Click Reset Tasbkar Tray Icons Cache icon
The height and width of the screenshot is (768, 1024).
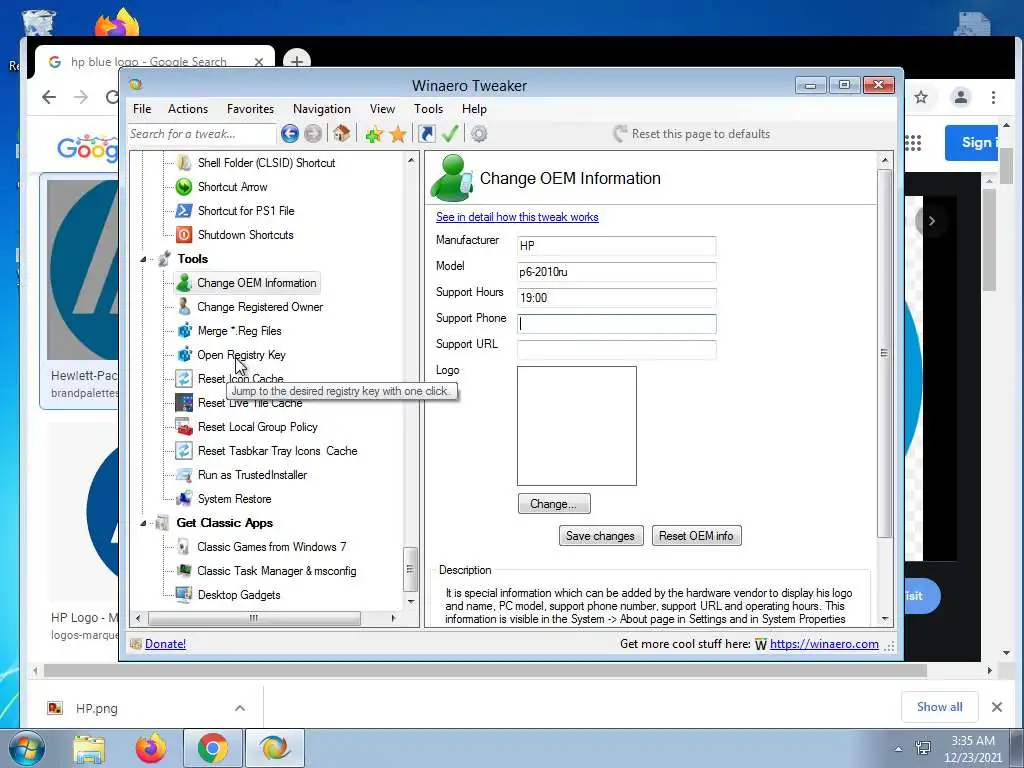pos(184,451)
